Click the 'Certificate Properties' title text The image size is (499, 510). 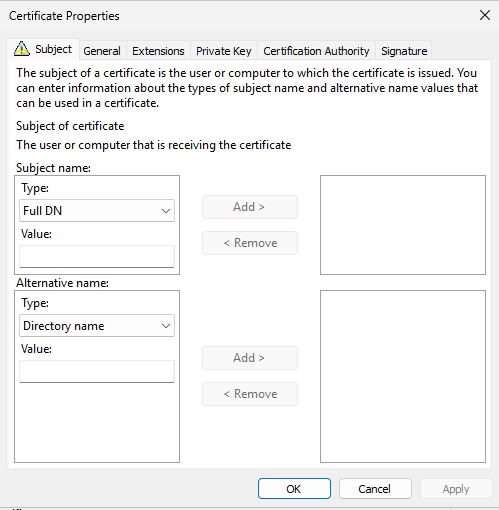64,16
